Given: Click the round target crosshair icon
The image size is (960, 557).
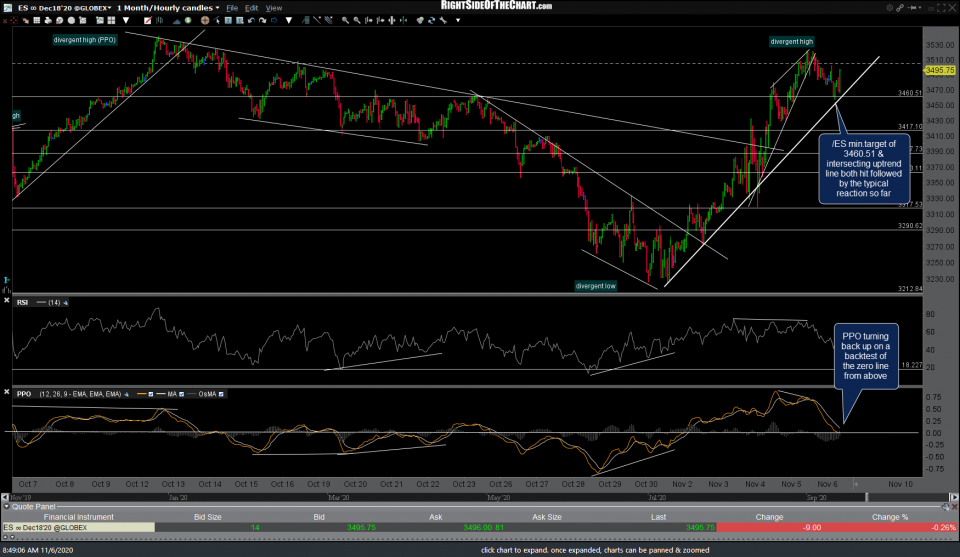Looking at the screenshot, I should (205, 20).
